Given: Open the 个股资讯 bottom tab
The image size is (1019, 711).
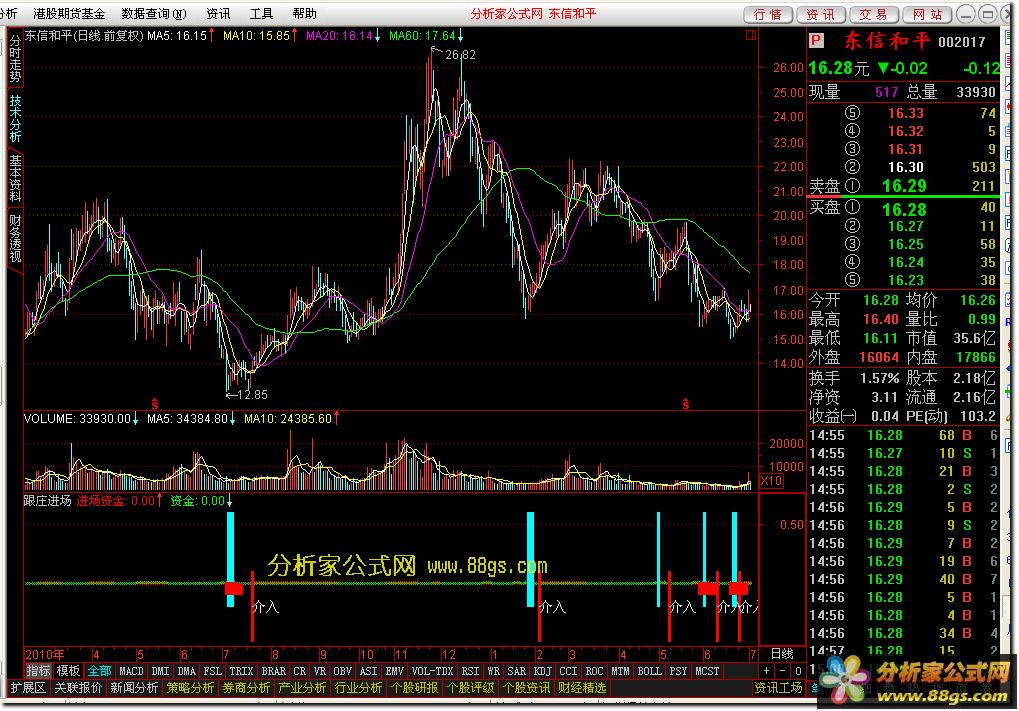Looking at the screenshot, I should (x=526, y=688).
